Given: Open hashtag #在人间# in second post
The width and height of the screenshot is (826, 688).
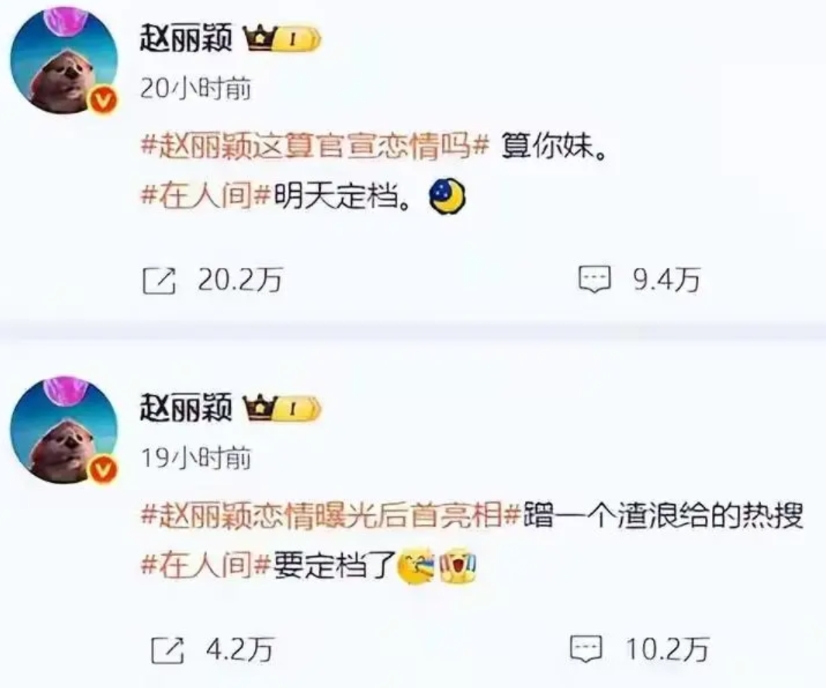Looking at the screenshot, I should (x=206, y=566).
